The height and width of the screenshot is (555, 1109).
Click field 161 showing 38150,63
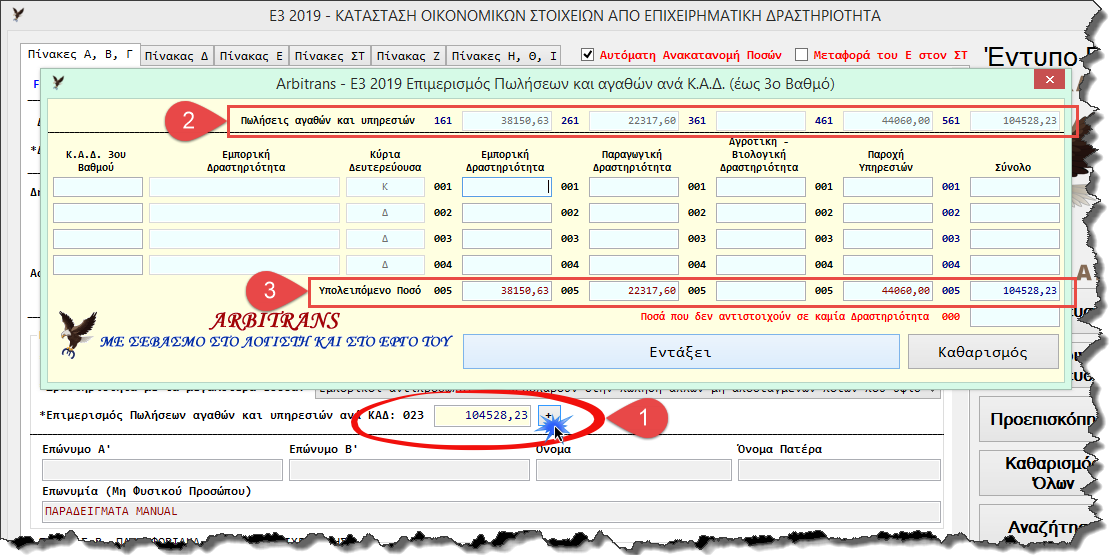click(507, 121)
